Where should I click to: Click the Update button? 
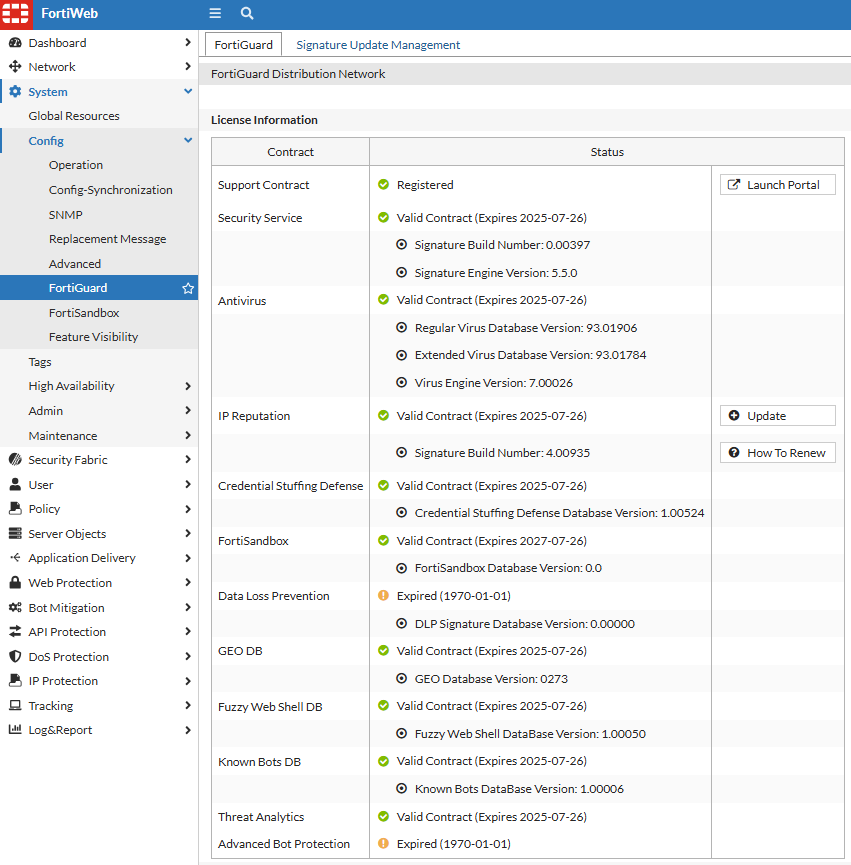tap(778, 415)
